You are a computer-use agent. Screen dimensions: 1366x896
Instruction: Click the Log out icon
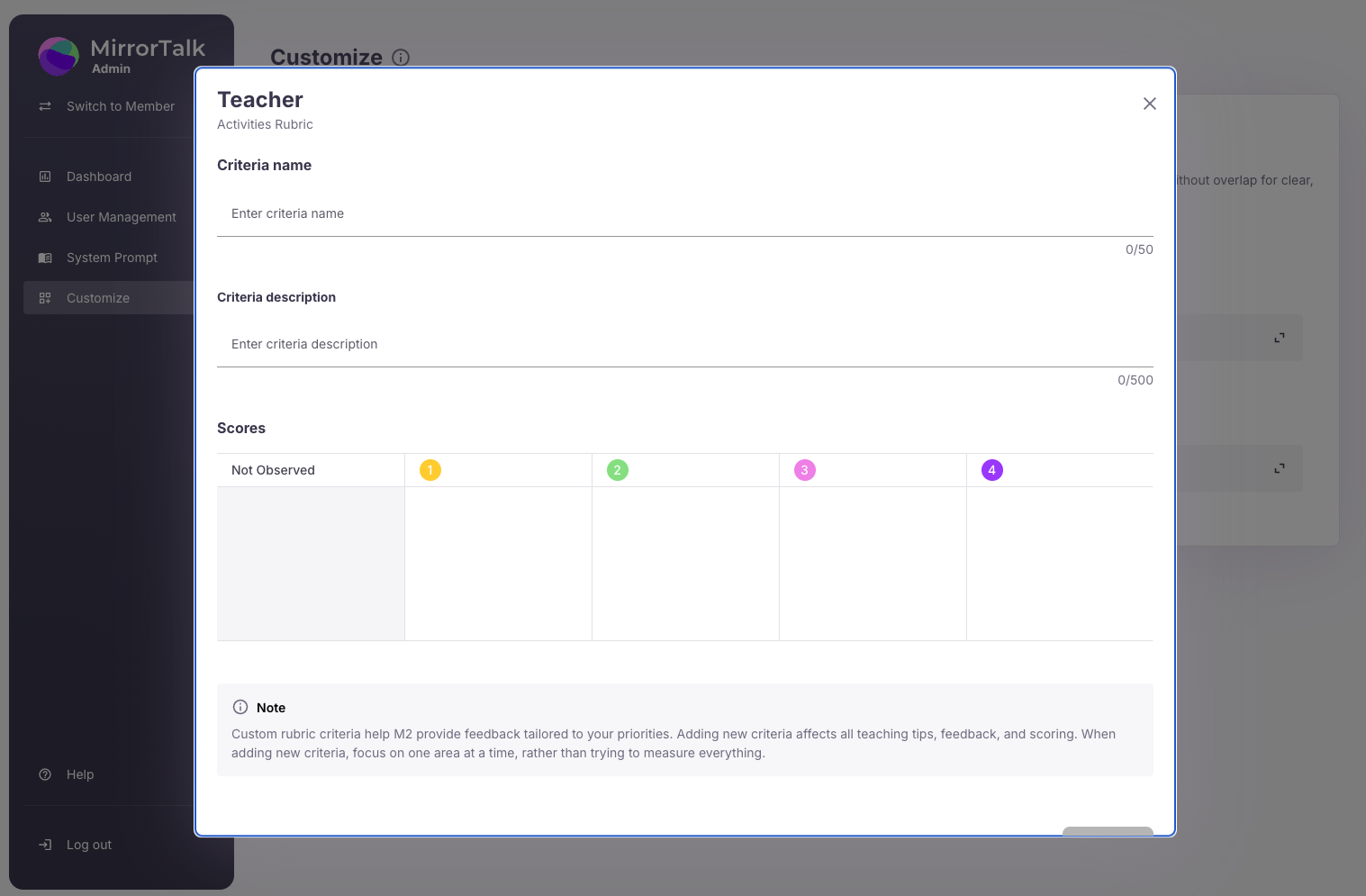45,845
